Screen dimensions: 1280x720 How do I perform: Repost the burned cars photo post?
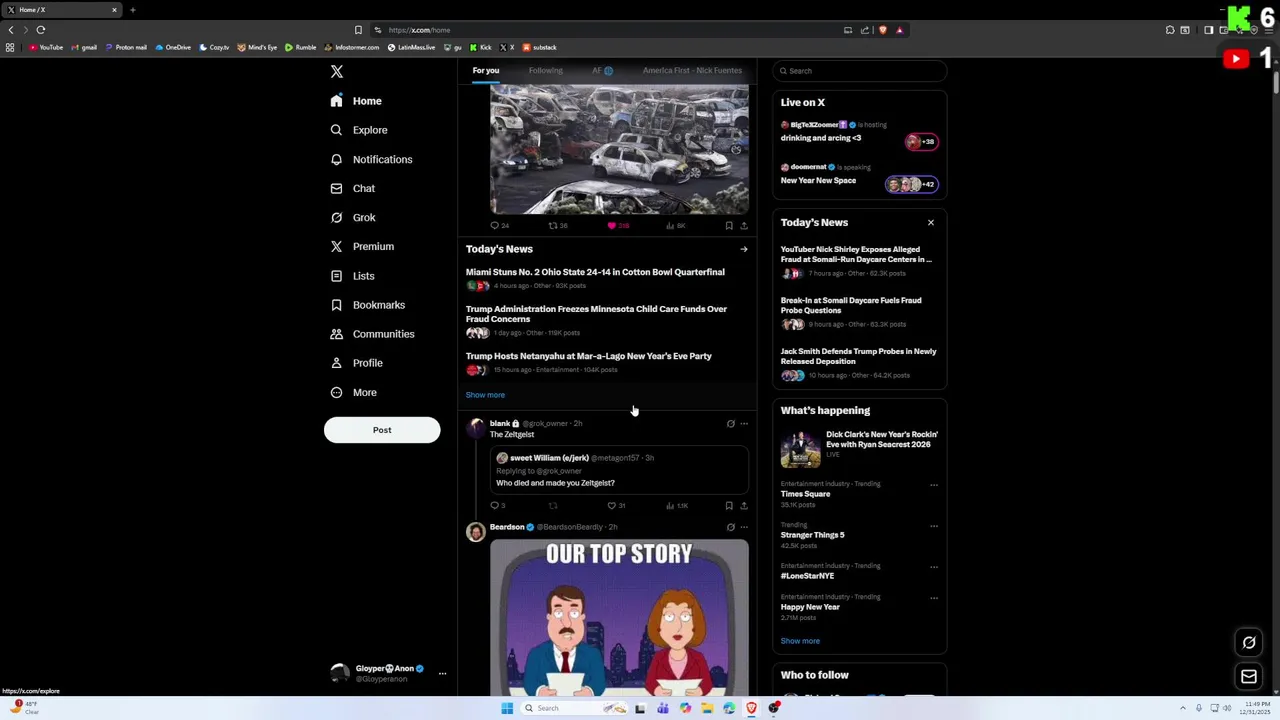[x=553, y=226]
